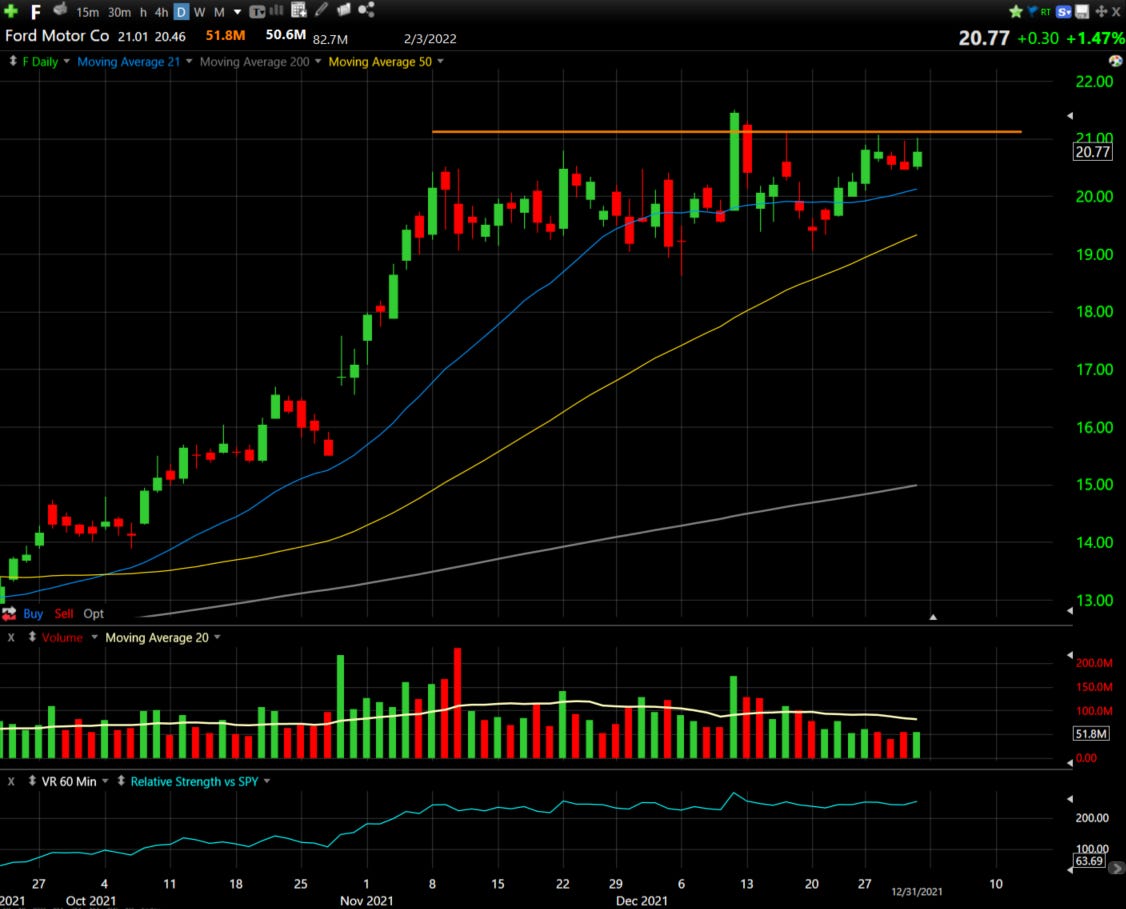Open the Moving Average 20 dropdown arrow
1126x909 pixels.
(x=217, y=637)
